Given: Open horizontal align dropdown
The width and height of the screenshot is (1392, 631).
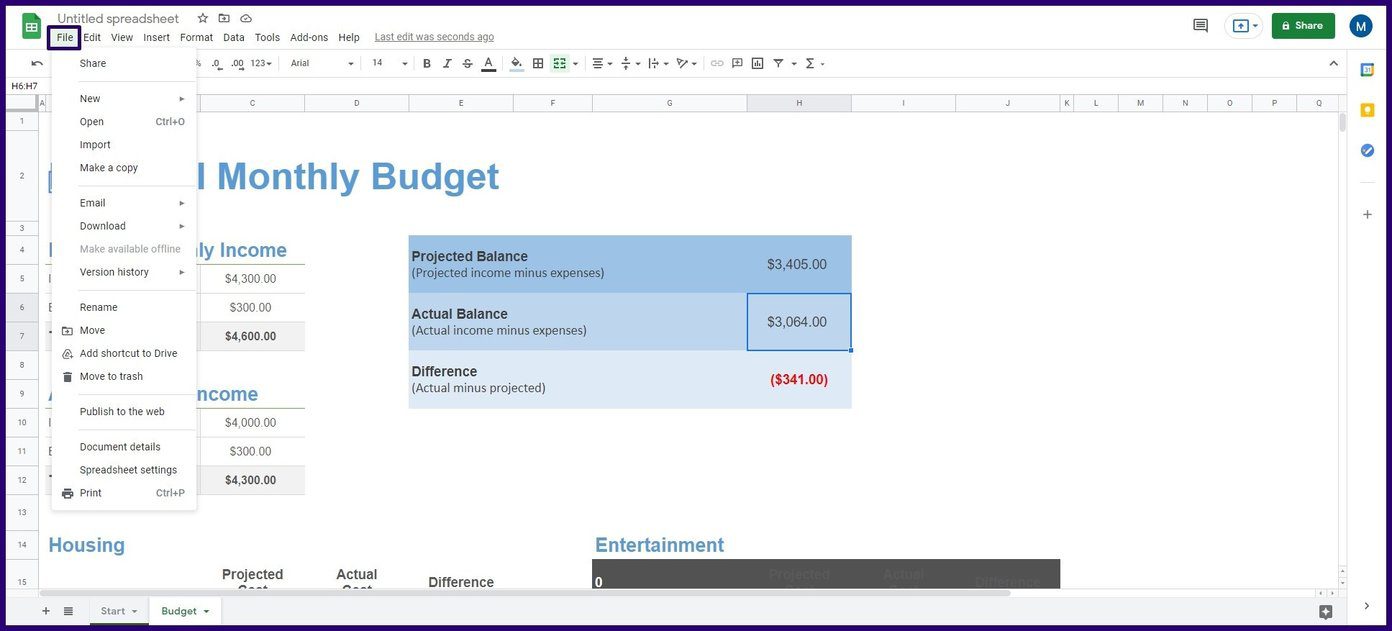Looking at the screenshot, I should coord(602,63).
